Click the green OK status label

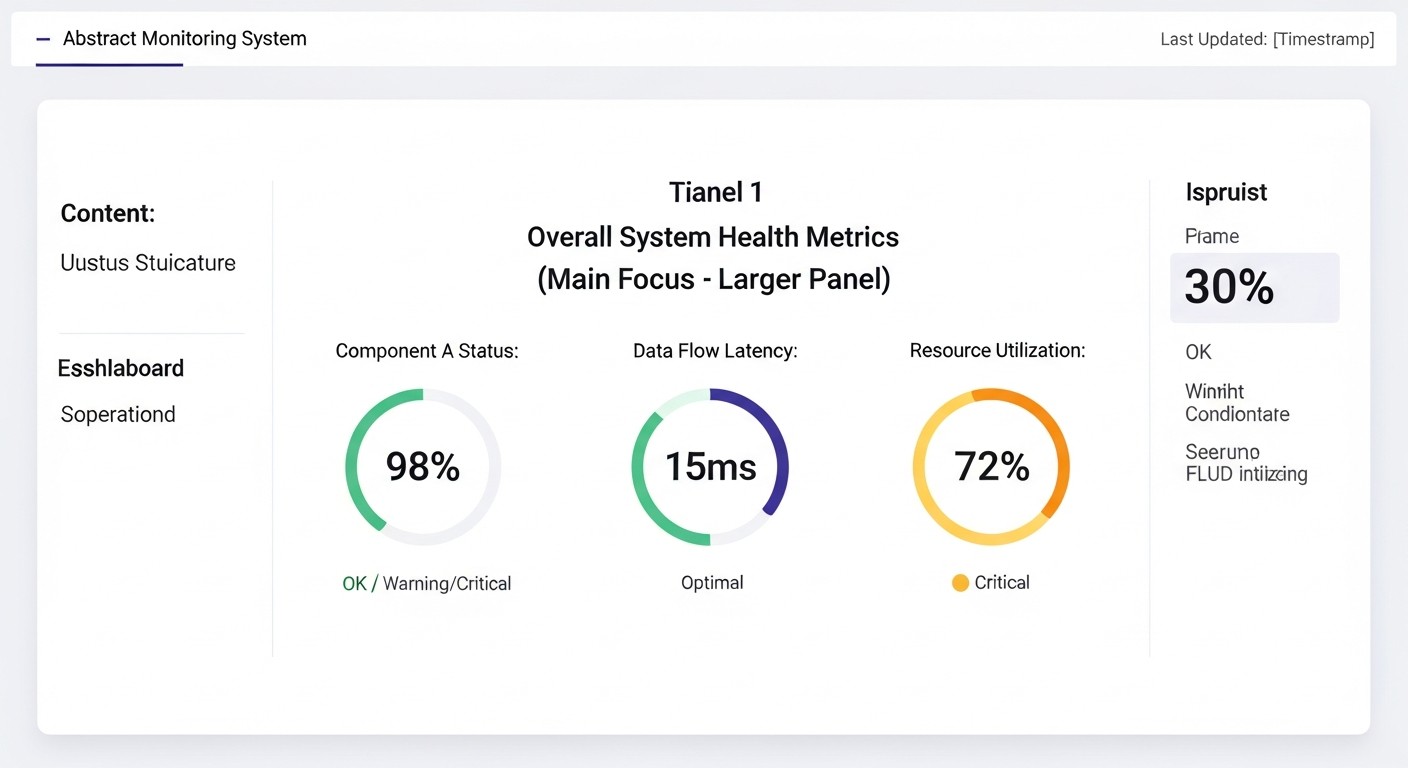tap(354, 584)
